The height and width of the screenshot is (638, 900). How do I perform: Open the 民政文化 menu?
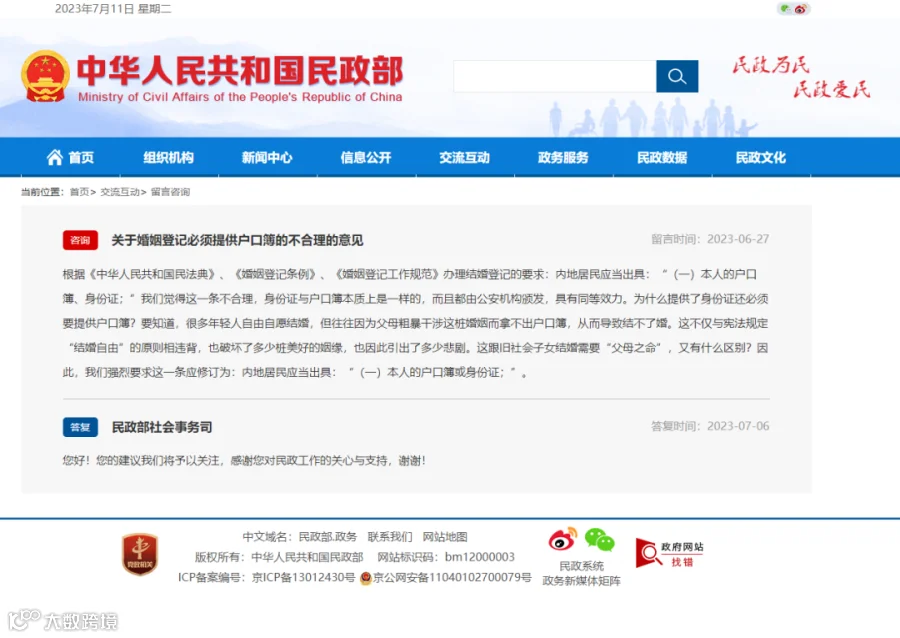[761, 157]
